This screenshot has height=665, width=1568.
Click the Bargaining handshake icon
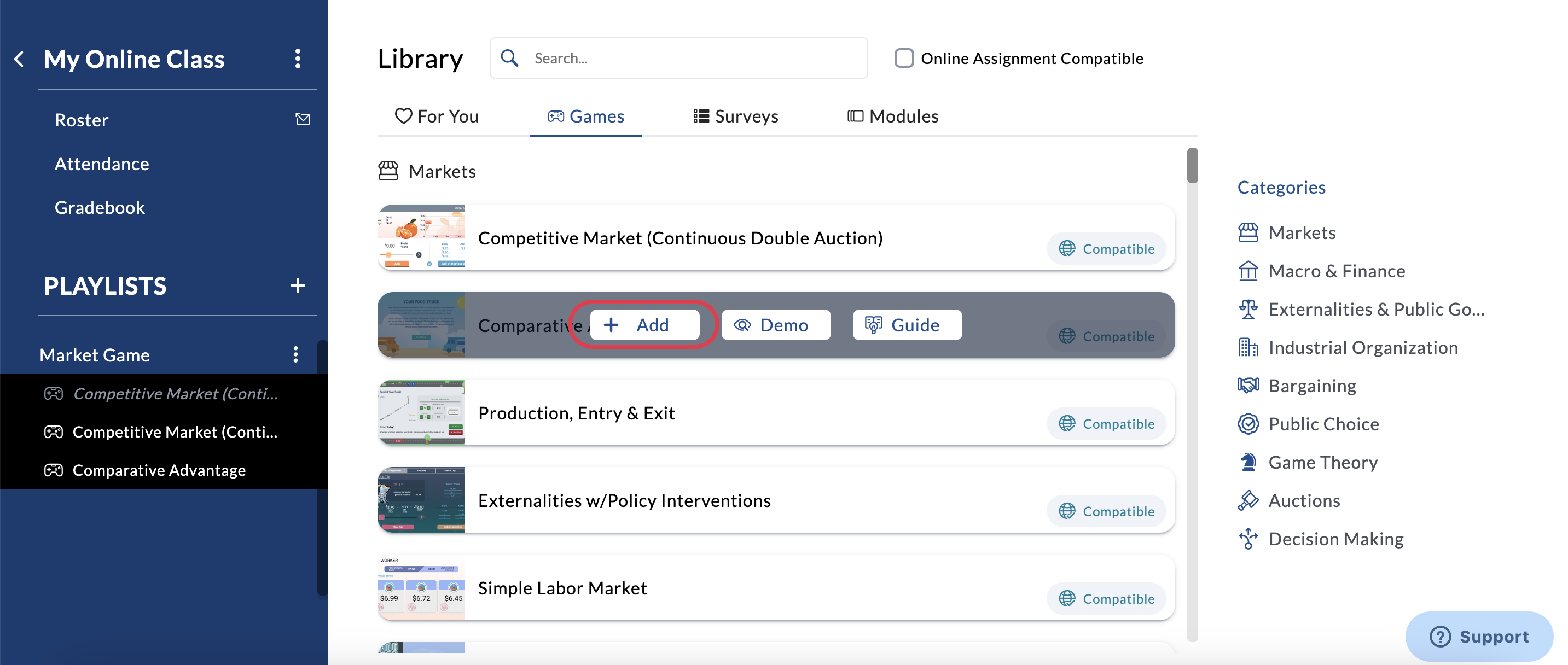click(1248, 385)
